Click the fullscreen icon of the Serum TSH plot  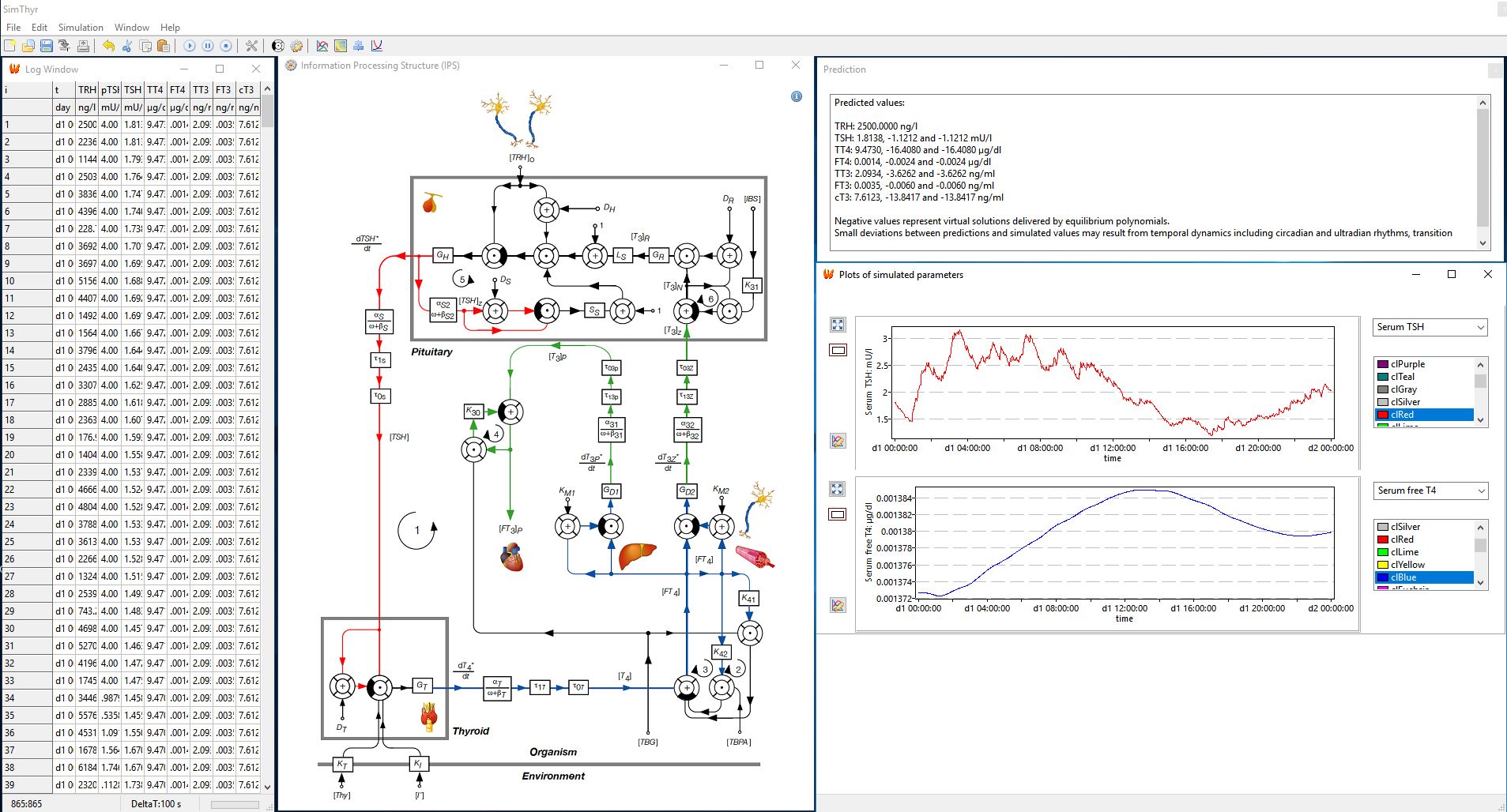coord(838,325)
